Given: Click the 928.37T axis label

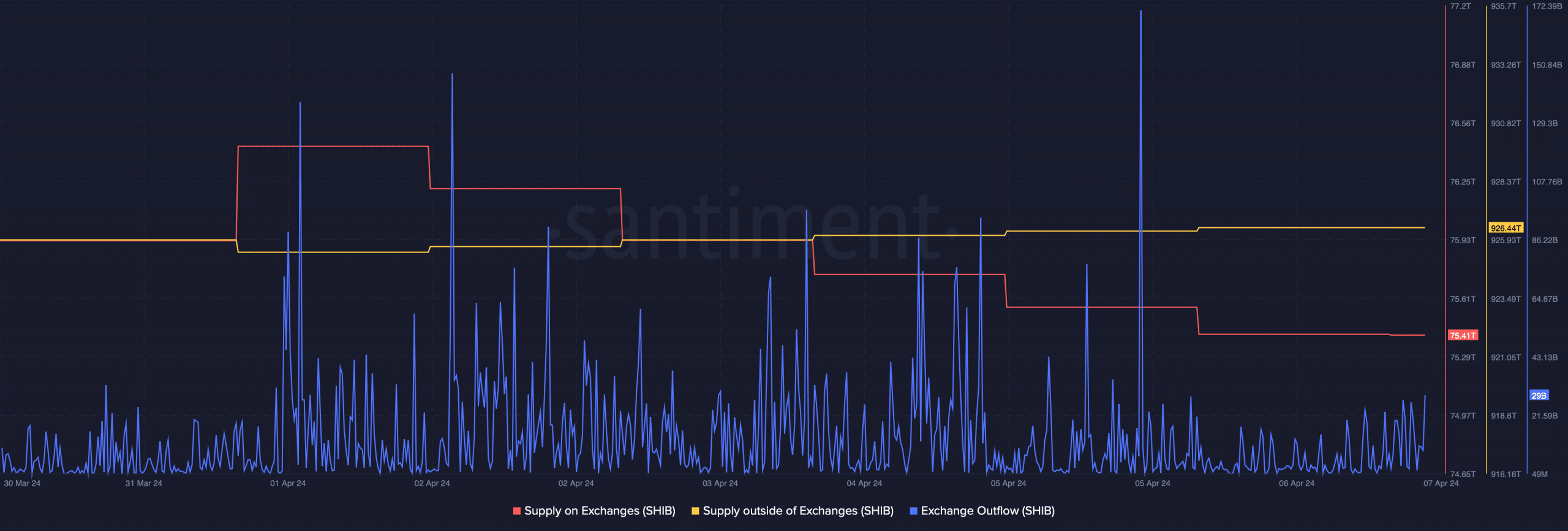Looking at the screenshot, I should (x=1506, y=182).
